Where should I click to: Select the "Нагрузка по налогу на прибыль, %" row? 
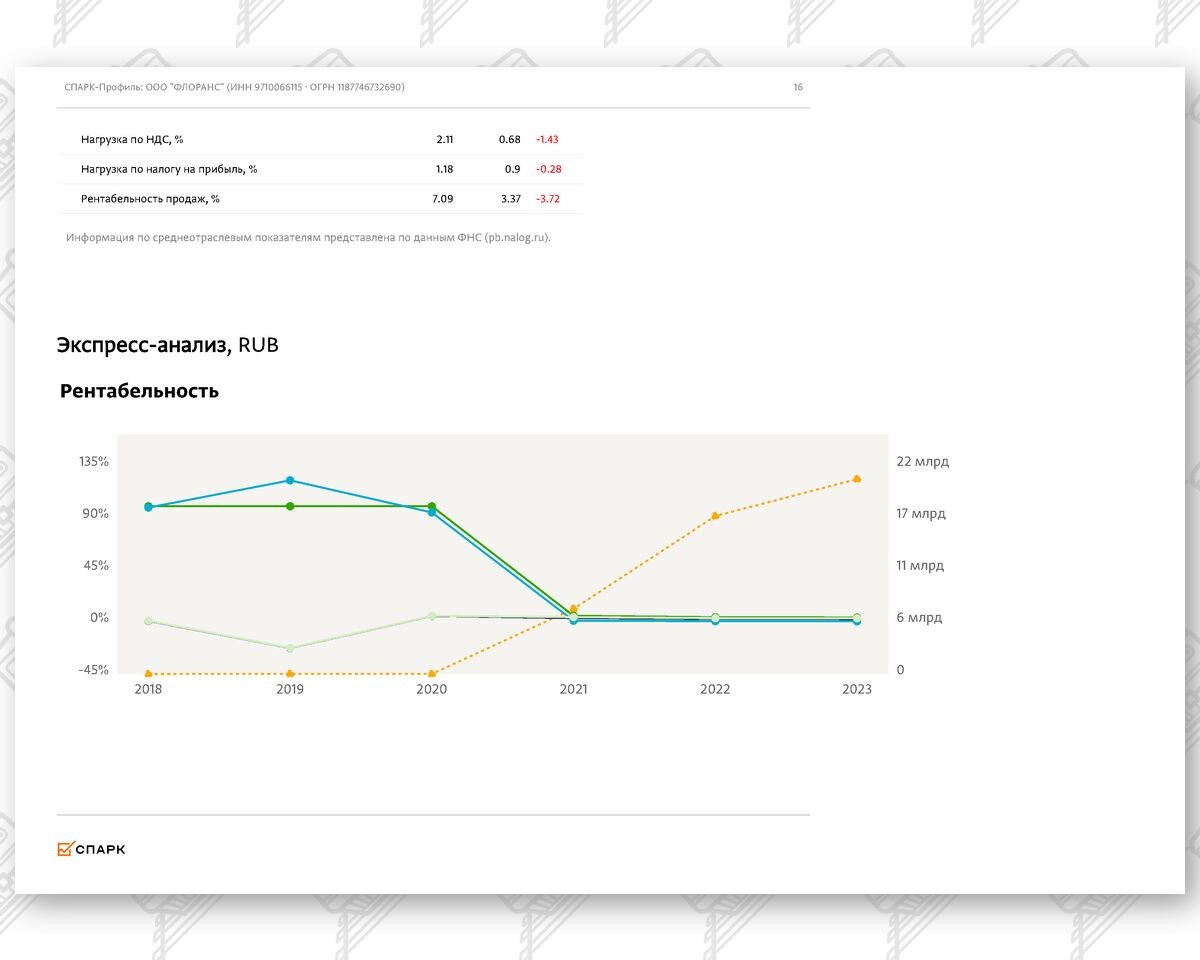(169, 169)
